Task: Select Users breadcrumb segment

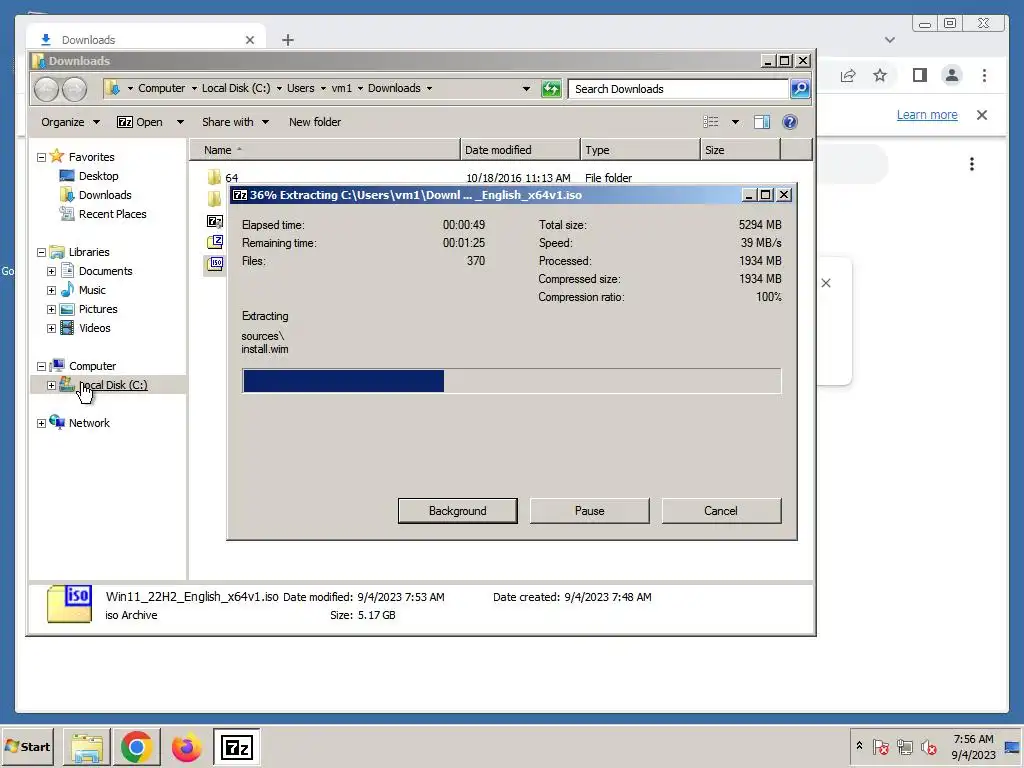Action: 300,88
